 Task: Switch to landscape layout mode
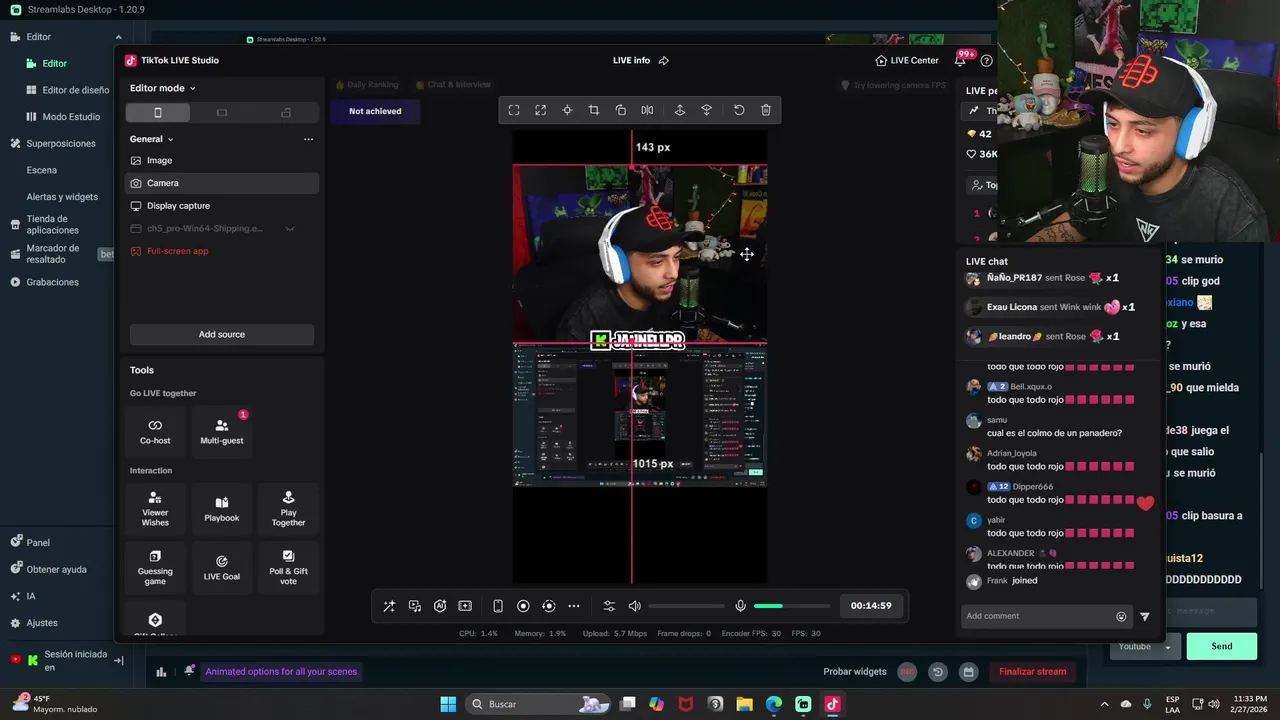[222, 112]
